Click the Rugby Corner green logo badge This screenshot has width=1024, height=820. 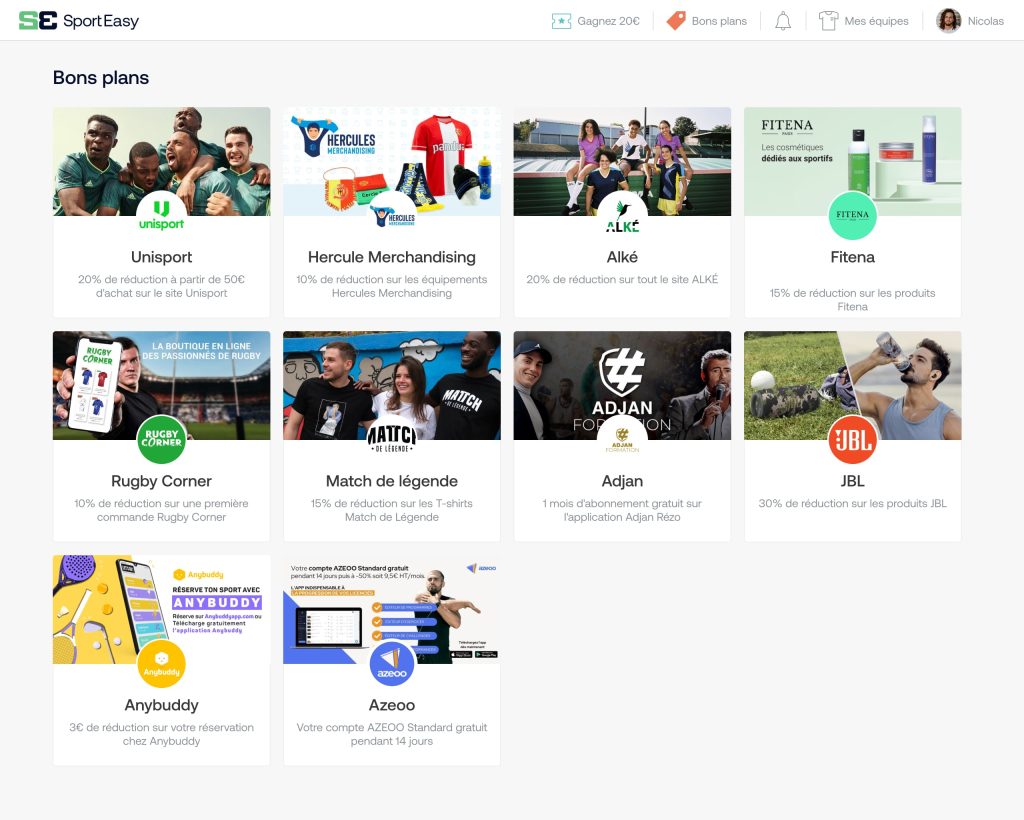point(161,439)
